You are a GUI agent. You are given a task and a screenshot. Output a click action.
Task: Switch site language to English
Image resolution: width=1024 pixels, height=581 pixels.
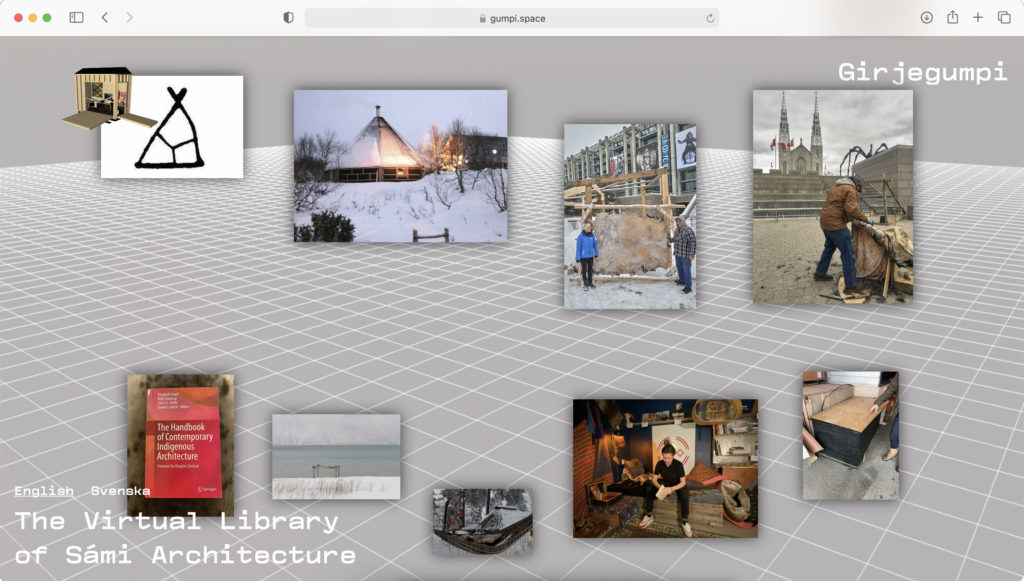(44, 491)
